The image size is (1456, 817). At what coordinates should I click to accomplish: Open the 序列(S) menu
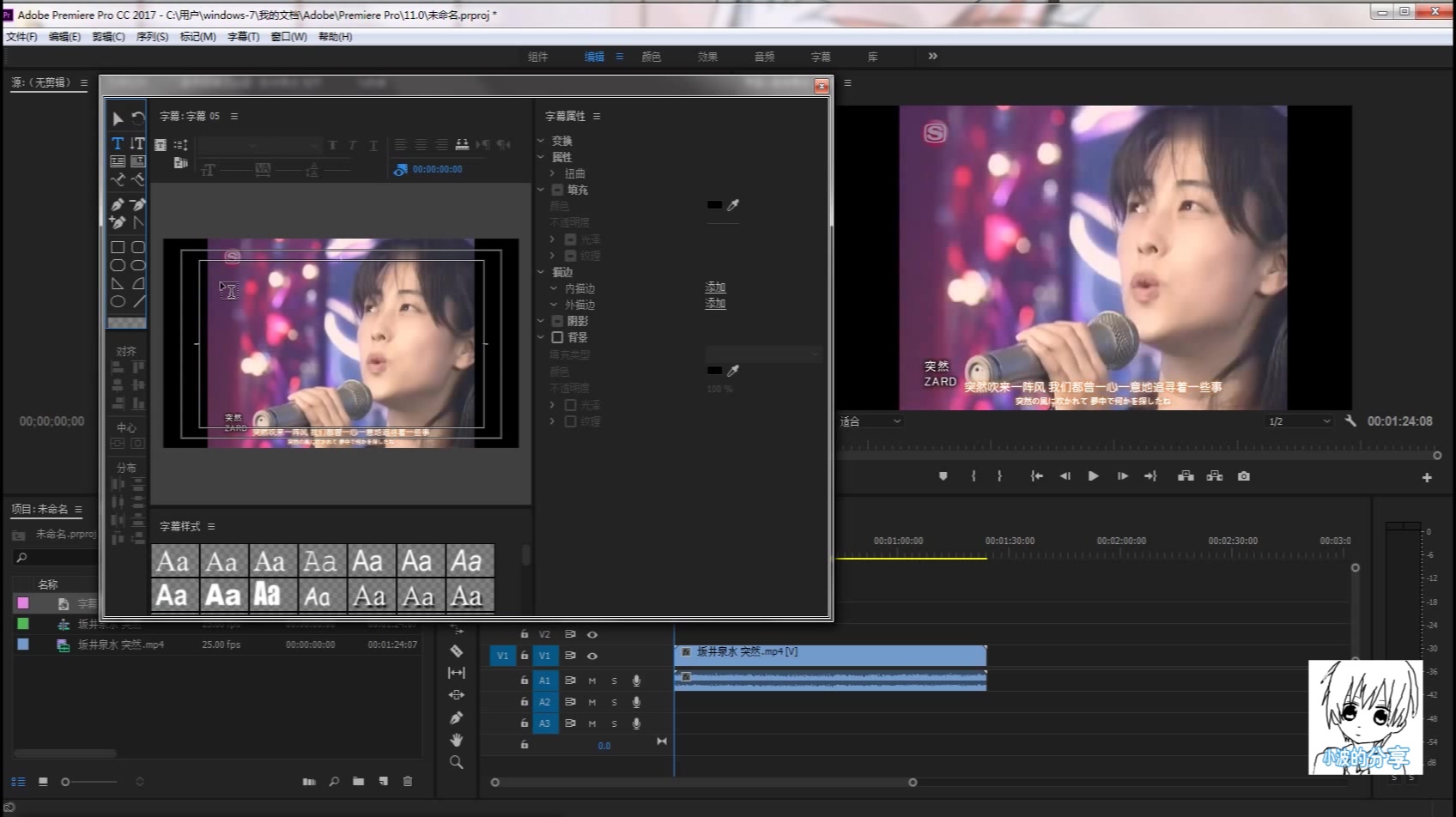(152, 37)
